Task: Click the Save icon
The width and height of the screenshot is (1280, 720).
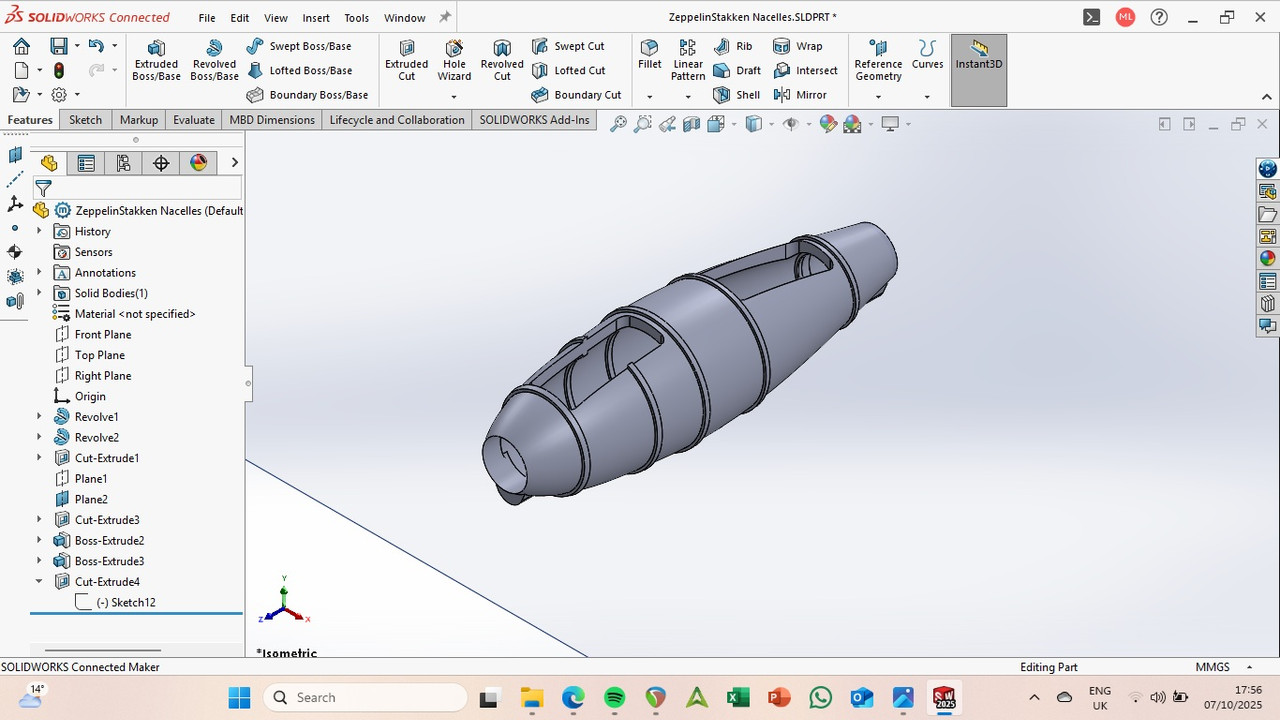Action: pos(59,46)
